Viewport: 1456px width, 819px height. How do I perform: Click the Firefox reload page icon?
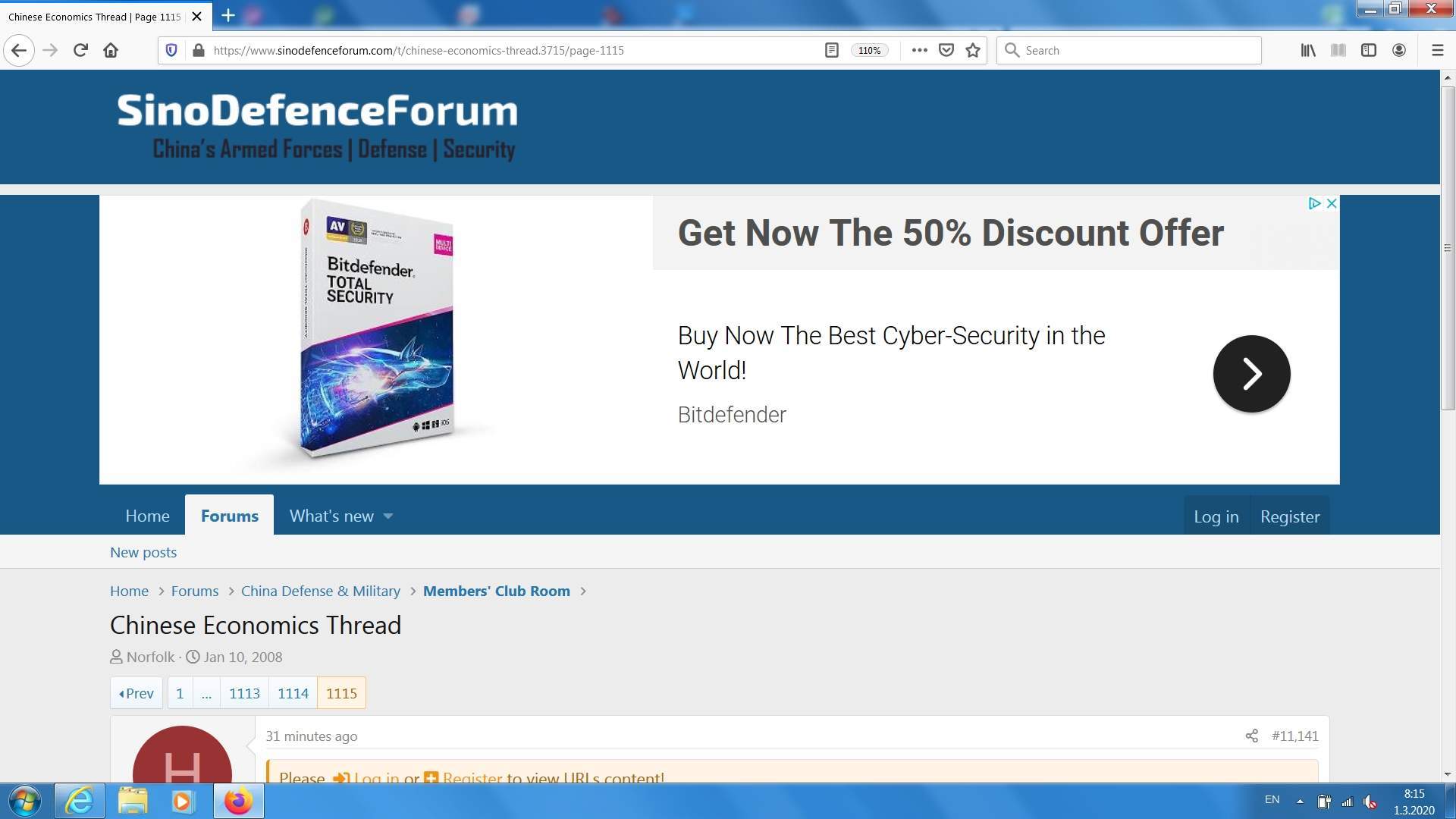(x=80, y=50)
